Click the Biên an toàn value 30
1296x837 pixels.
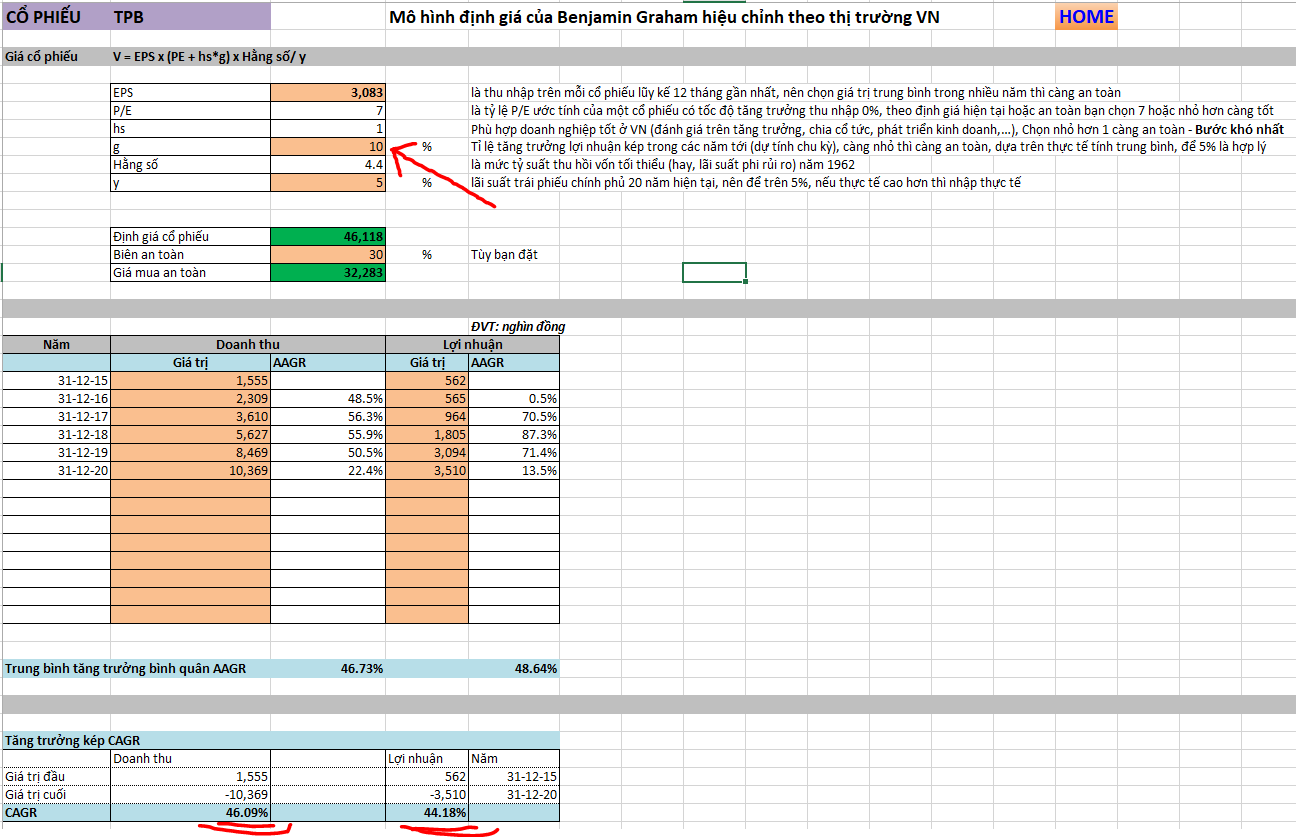coord(328,254)
